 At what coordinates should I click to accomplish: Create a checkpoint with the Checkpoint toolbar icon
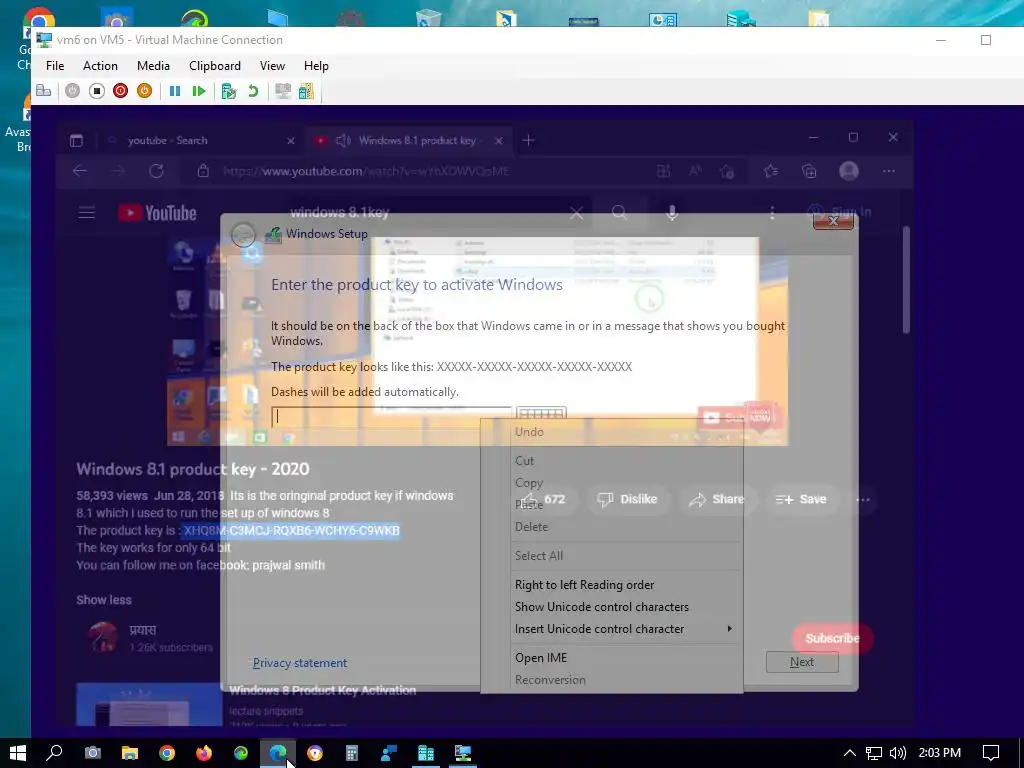pos(229,91)
